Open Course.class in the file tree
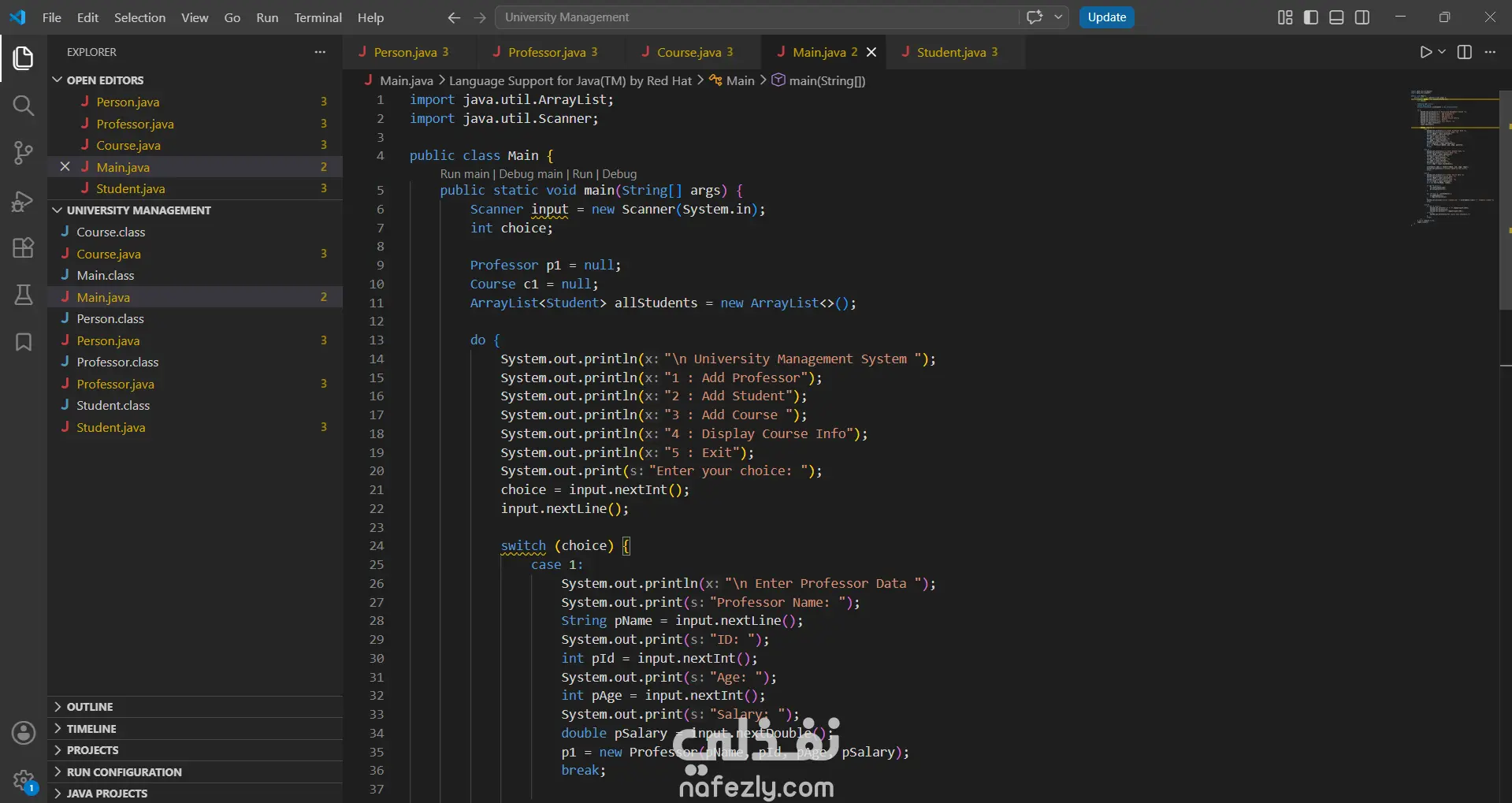The image size is (1512, 803). coord(110,232)
